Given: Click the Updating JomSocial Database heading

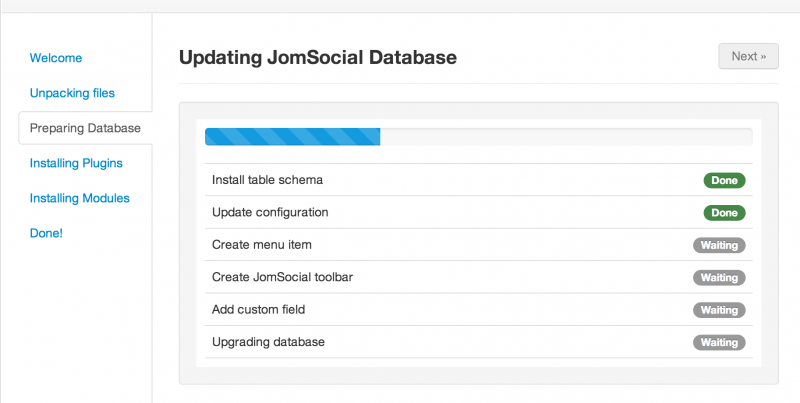Looking at the screenshot, I should (x=318, y=57).
